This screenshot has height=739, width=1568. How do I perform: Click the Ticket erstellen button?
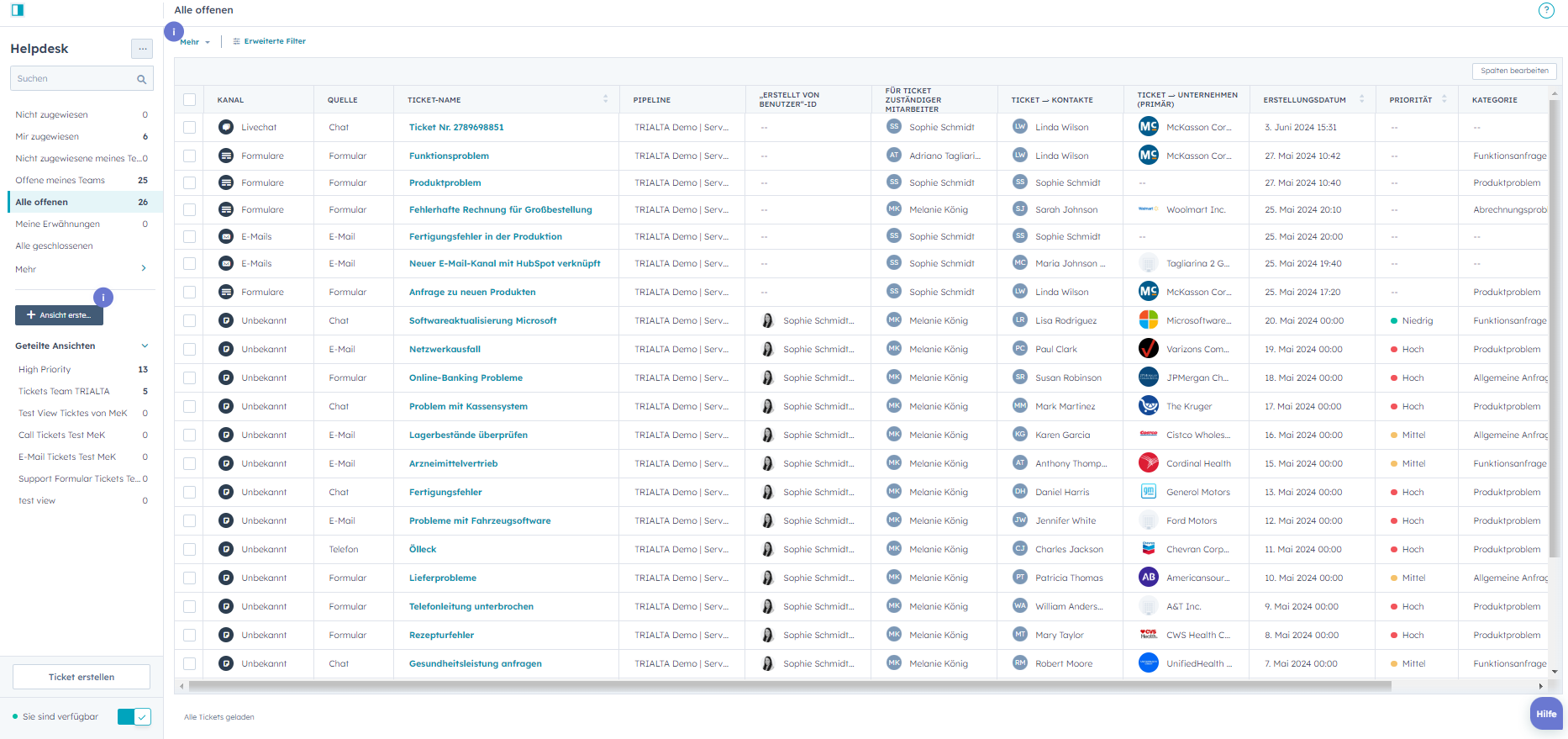tap(82, 677)
